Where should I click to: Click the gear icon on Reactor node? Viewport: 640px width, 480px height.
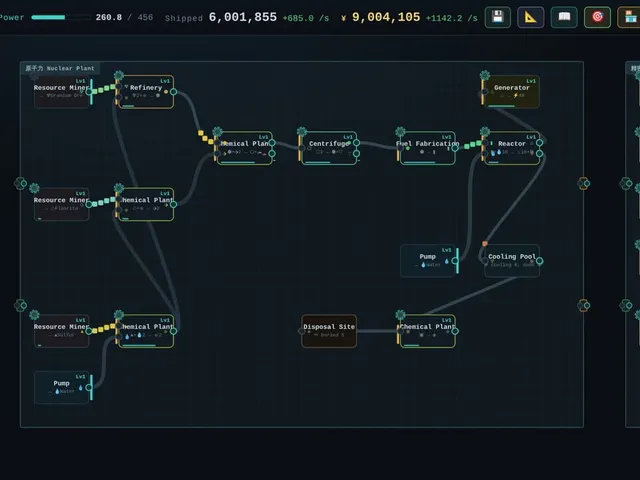click(485, 131)
